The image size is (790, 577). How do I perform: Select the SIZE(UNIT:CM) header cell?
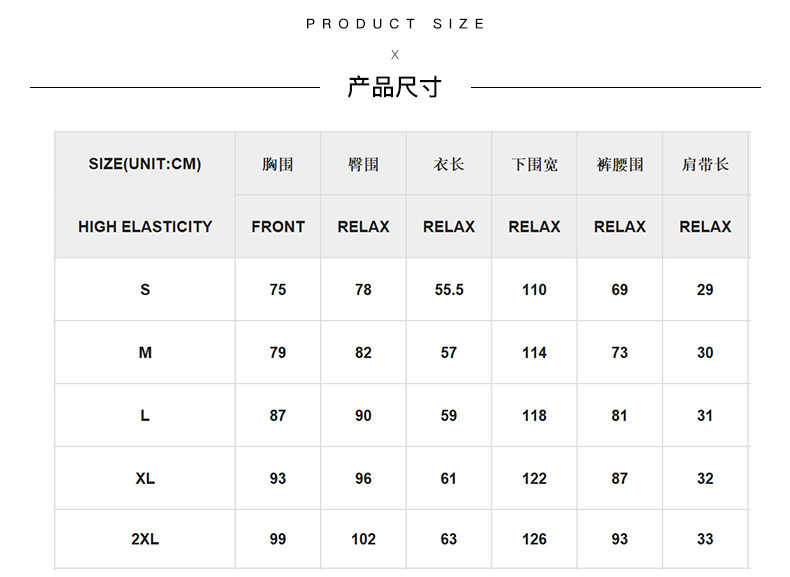coord(145,164)
